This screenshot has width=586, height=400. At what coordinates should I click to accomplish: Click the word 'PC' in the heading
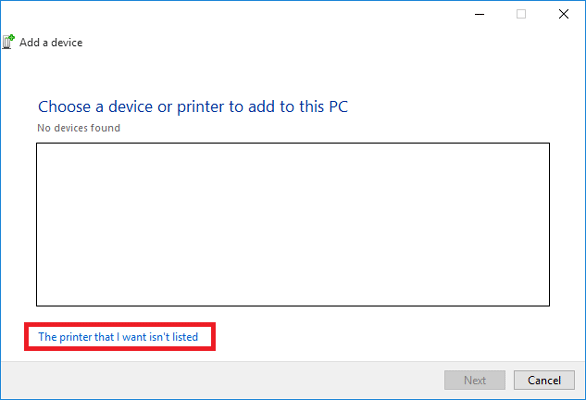[x=338, y=107]
